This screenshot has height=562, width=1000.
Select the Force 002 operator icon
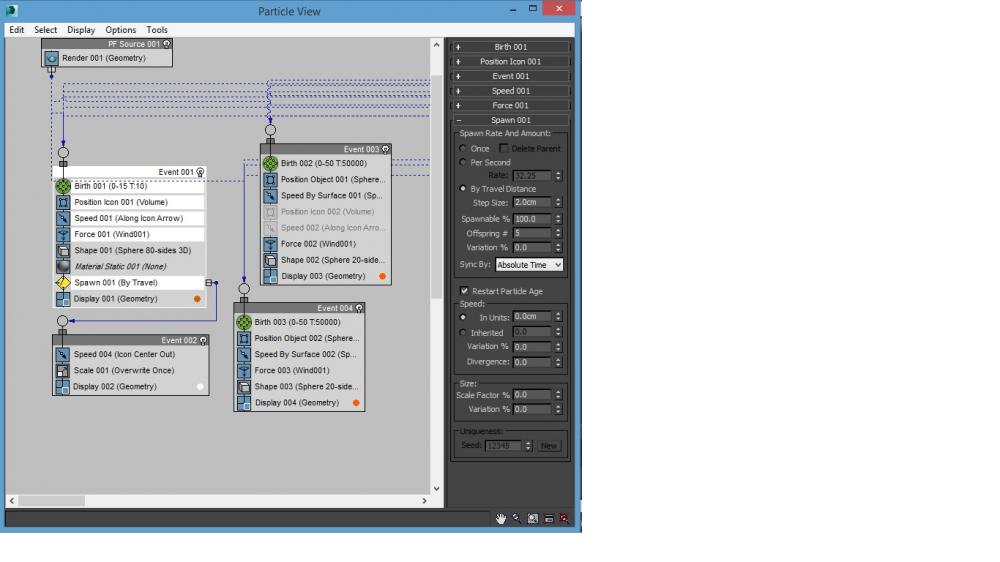point(270,244)
